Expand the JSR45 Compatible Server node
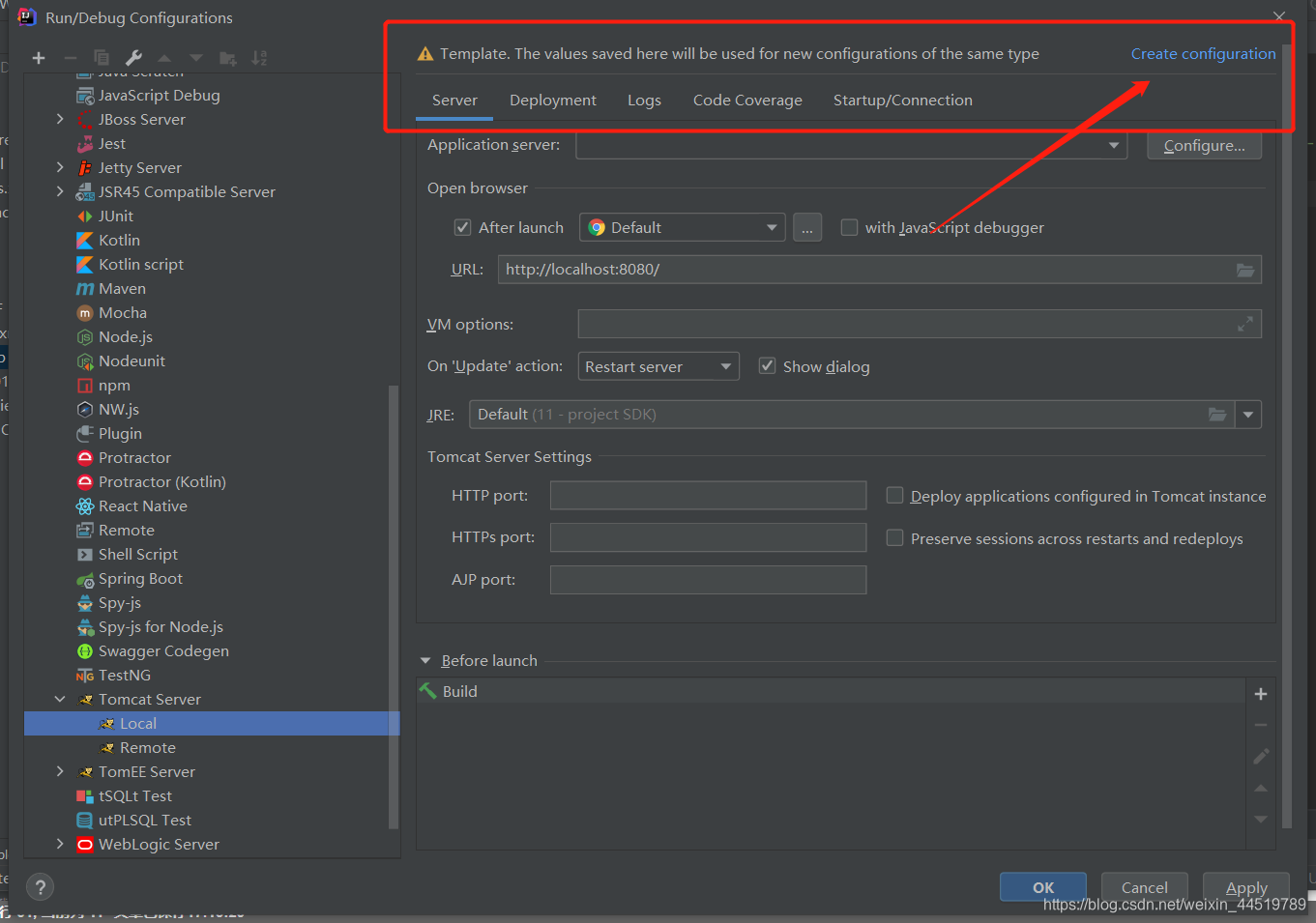The width and height of the screenshot is (1316, 923). point(60,191)
